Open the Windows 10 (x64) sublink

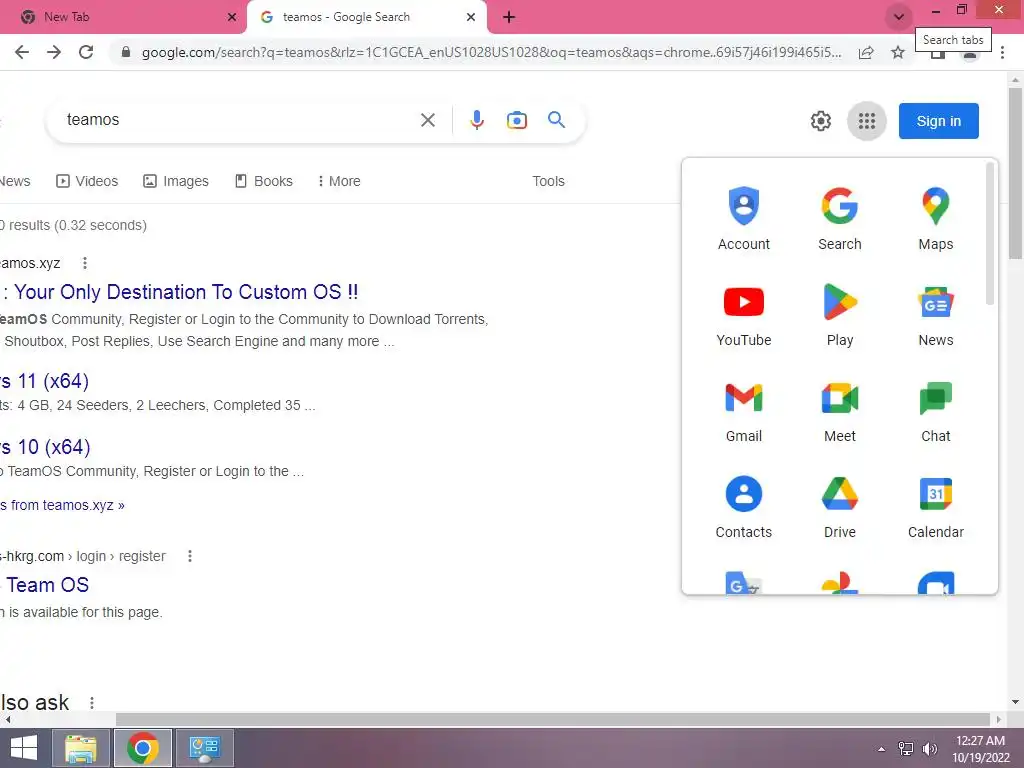[x=45, y=447]
